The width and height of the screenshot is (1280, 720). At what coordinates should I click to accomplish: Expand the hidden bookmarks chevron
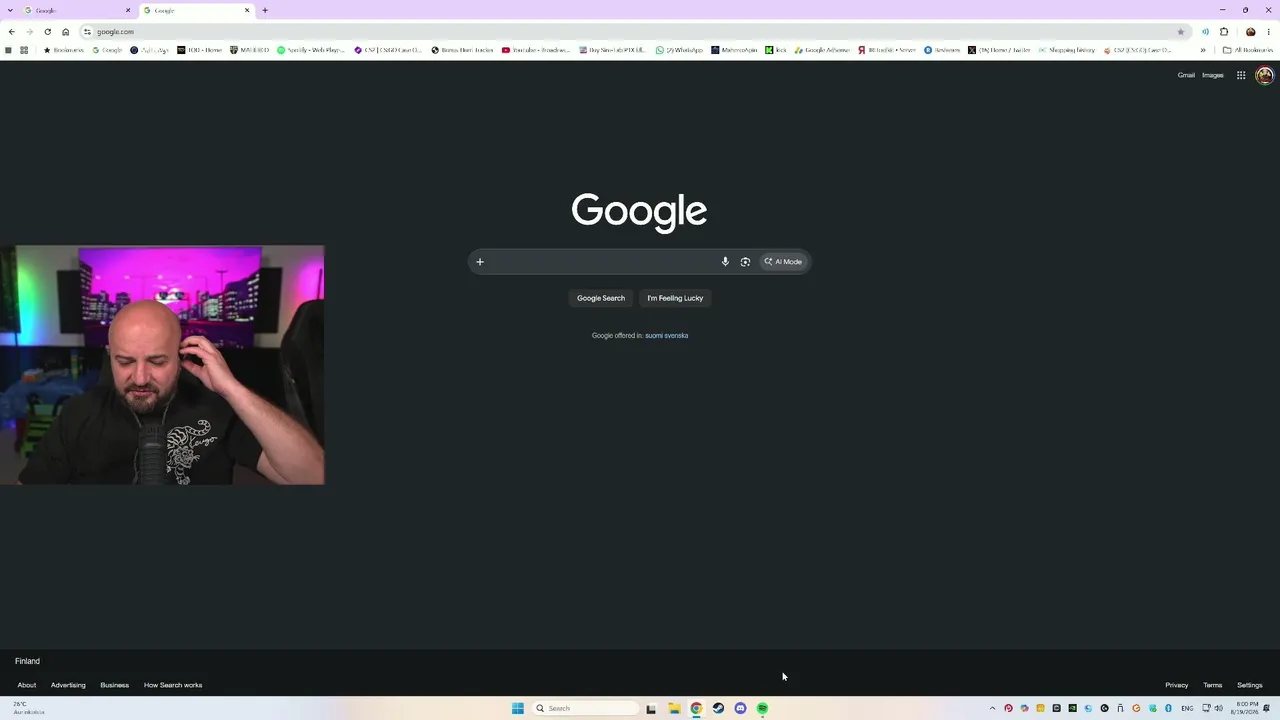click(1203, 50)
